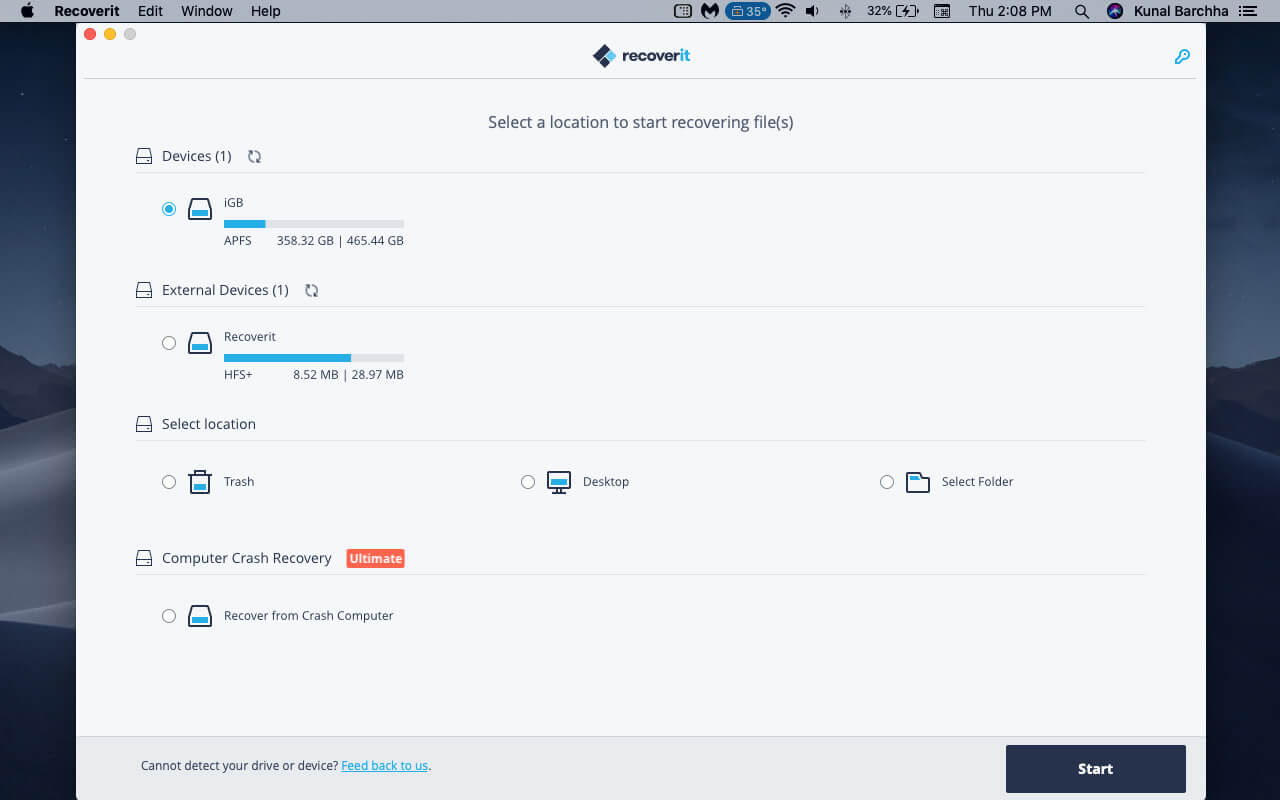Screen dimensions: 1280x800
Task: Click the Thu 2:08 PM clock
Action: click(x=1010, y=11)
